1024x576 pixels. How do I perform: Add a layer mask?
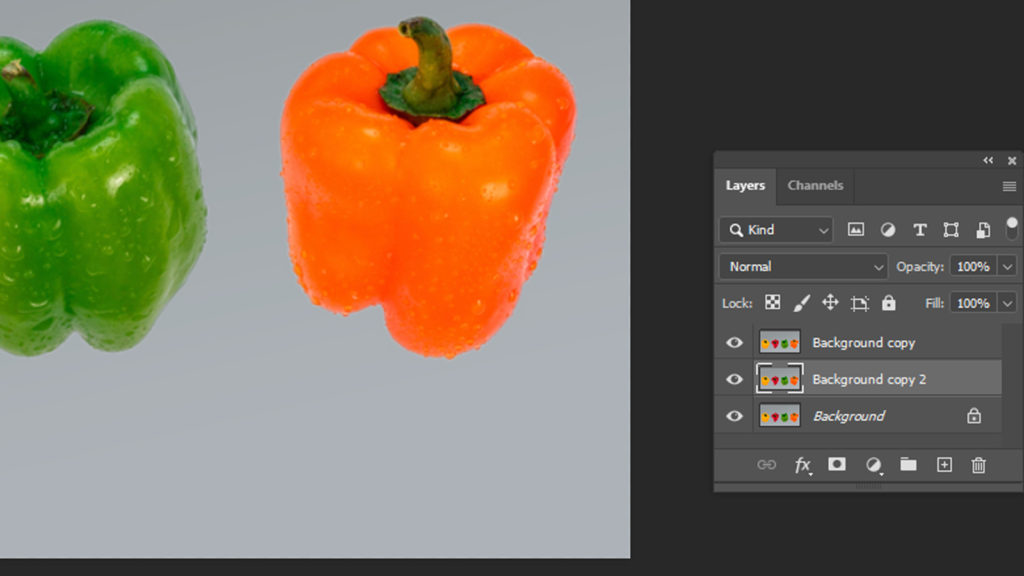click(837, 464)
